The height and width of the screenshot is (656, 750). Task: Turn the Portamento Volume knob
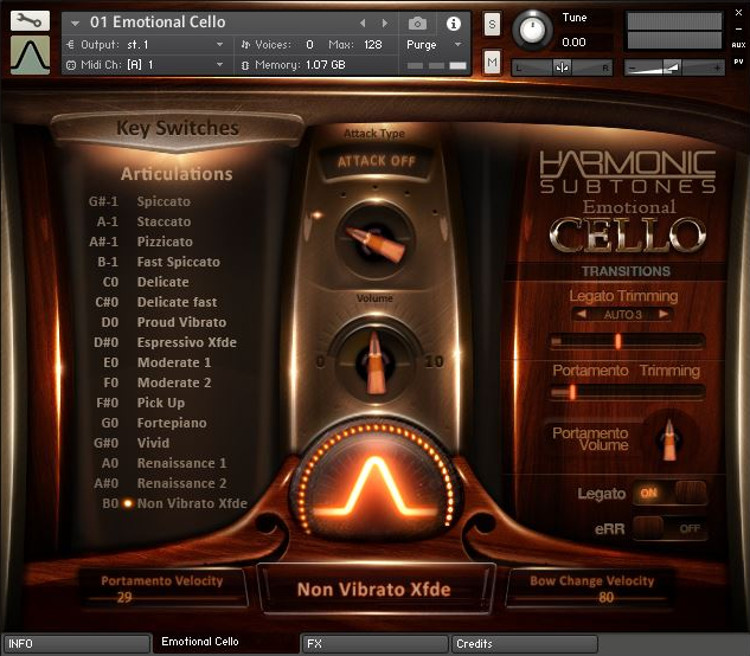pos(670,439)
